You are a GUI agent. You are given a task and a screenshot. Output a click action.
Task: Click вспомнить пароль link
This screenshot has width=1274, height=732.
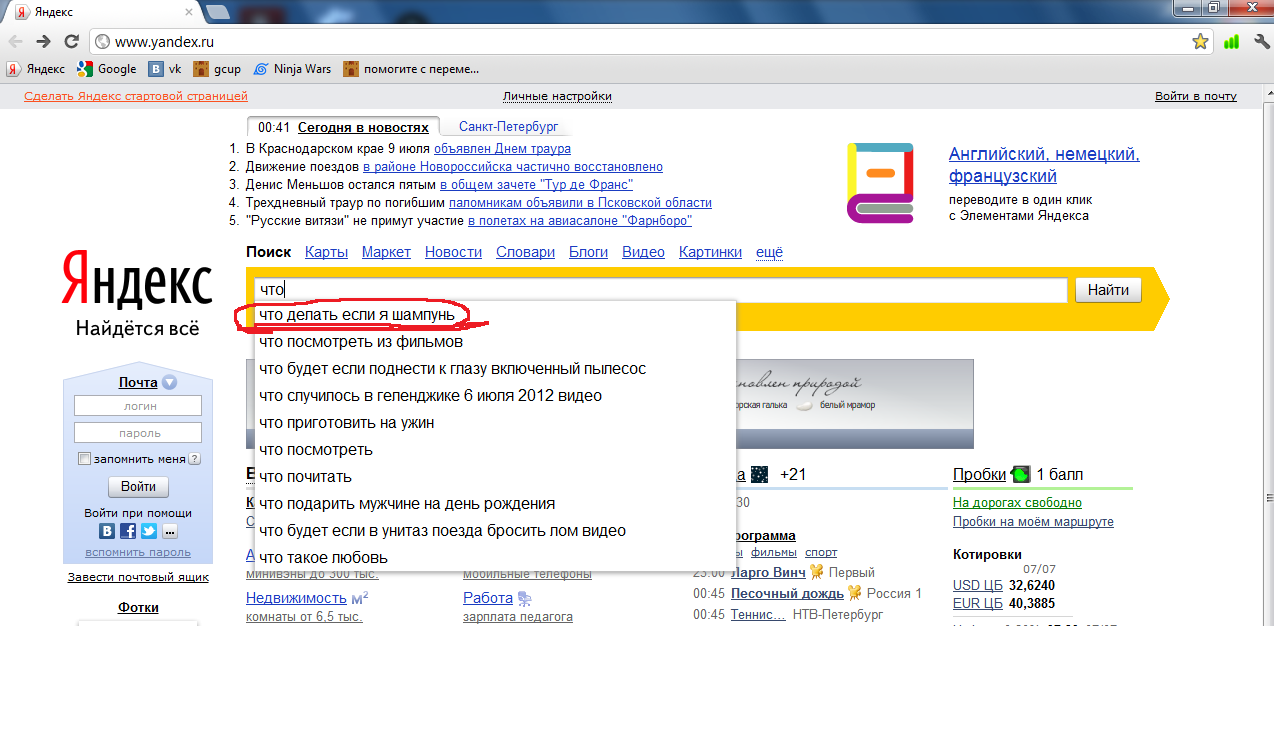pos(138,552)
